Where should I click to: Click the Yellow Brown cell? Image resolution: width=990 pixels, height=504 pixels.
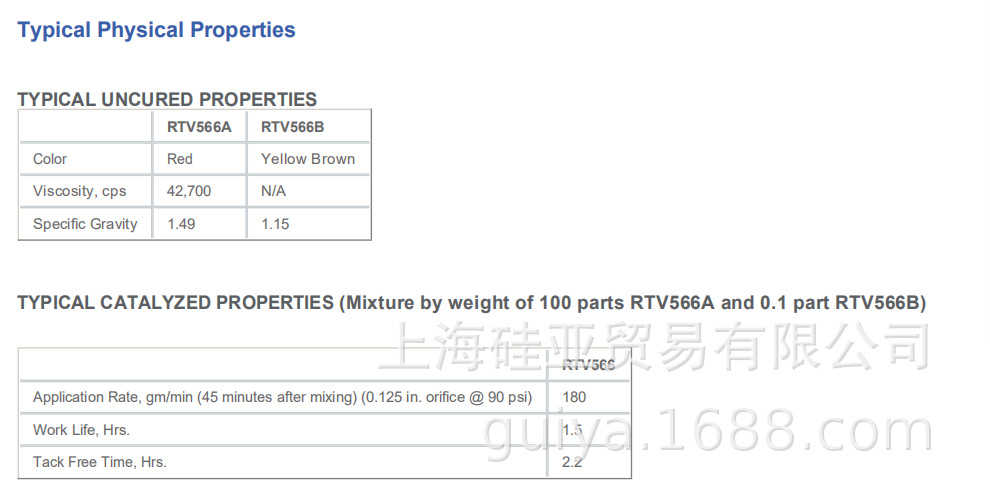308,159
